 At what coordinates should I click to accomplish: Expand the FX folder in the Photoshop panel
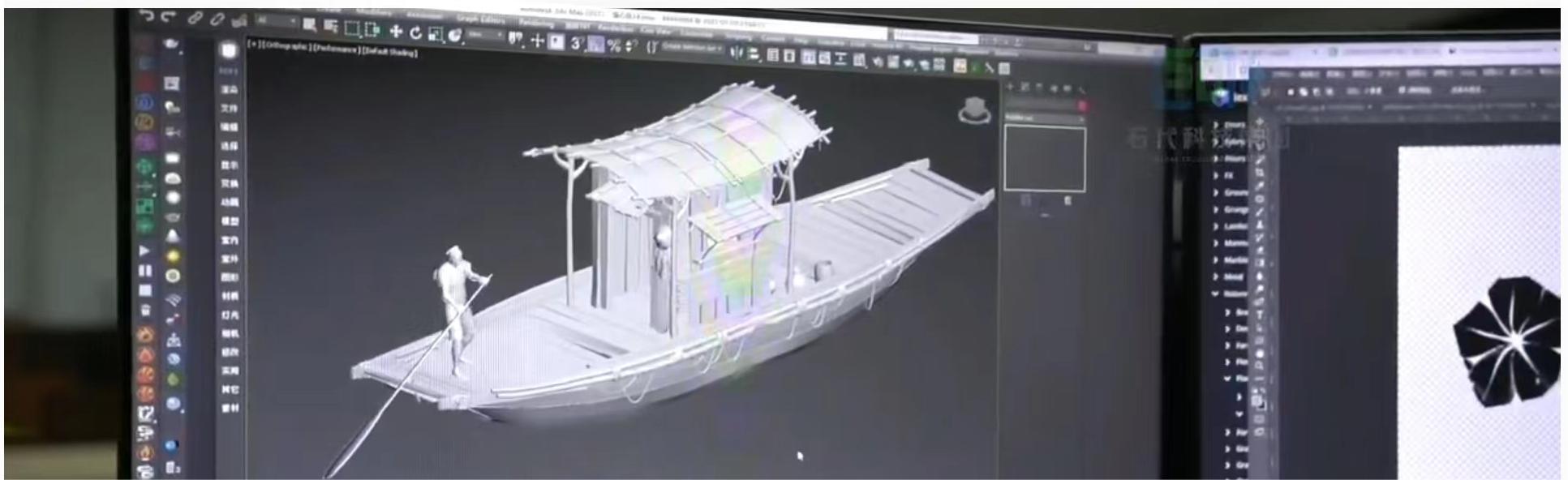1217,175
